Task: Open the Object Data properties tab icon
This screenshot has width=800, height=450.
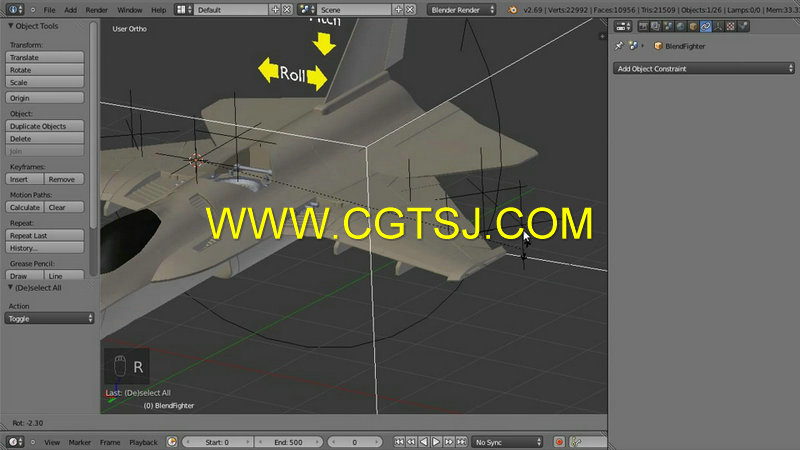Action: [718, 26]
